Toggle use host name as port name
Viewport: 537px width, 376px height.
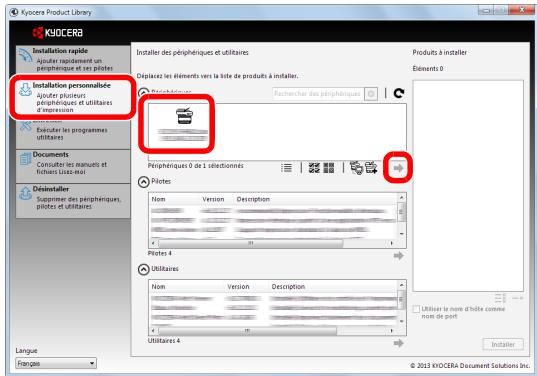point(416,309)
